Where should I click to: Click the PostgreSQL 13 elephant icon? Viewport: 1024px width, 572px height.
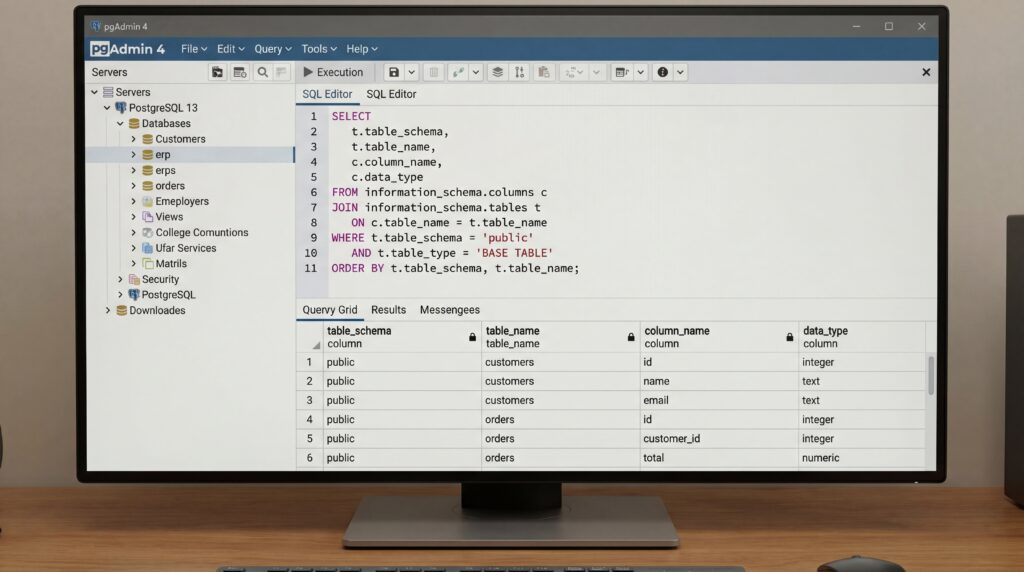pyautogui.click(x=121, y=108)
